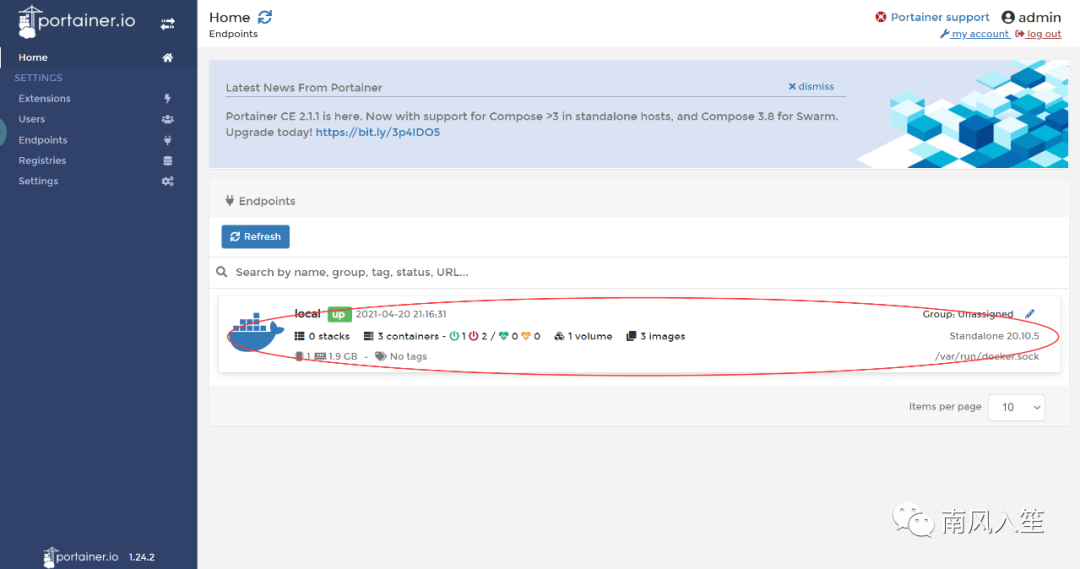Click the Group: Unassigned label

[x=968, y=314]
